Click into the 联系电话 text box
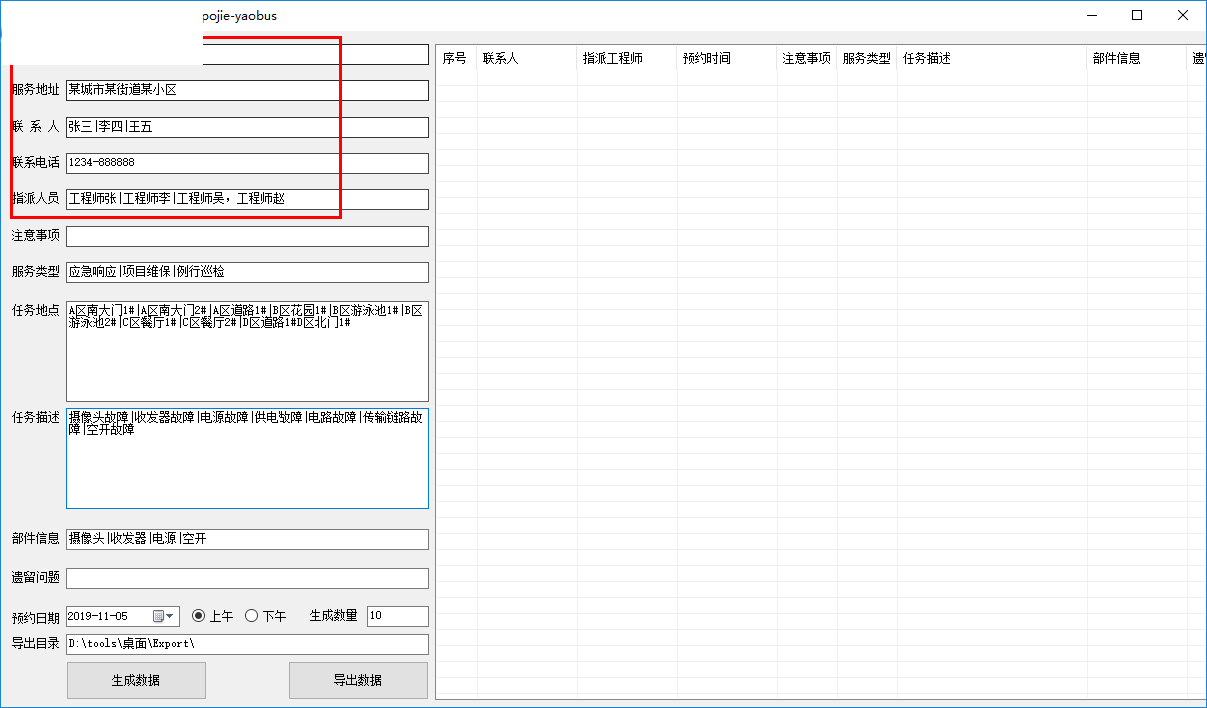Screen dimensions: 1207x708 pyautogui.click(x=247, y=163)
